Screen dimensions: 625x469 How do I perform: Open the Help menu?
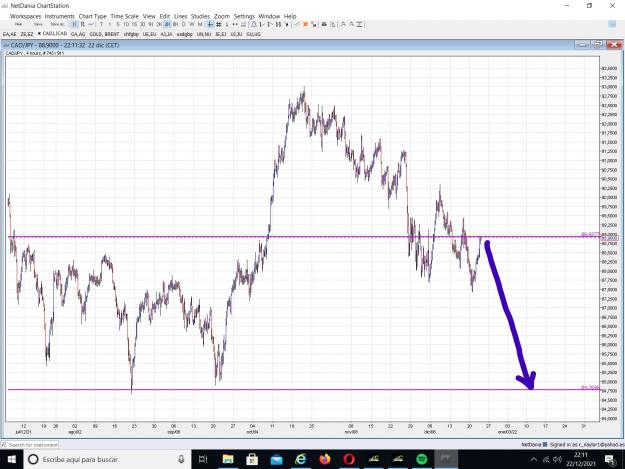coord(290,16)
